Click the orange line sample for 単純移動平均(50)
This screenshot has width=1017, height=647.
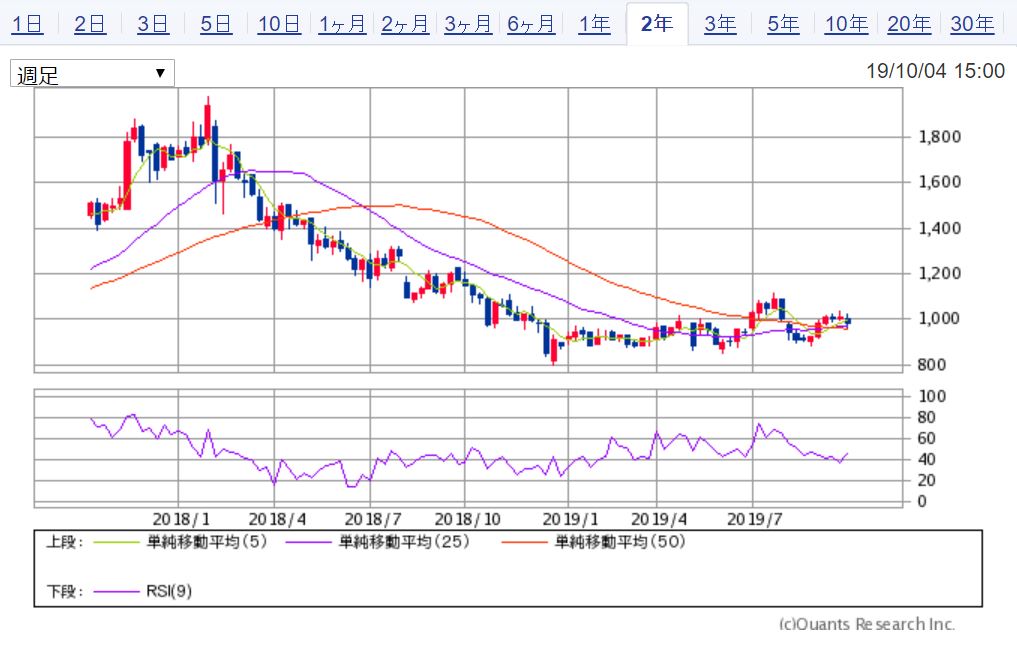pos(524,542)
